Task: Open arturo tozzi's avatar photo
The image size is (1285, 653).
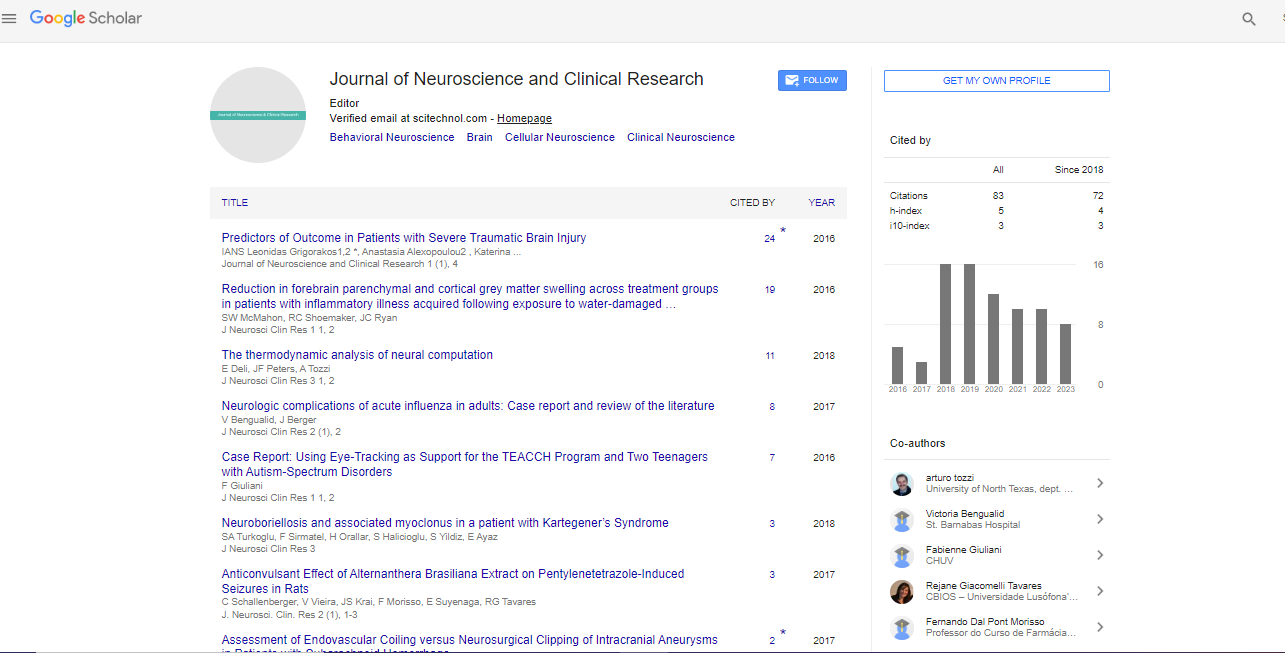Action: [902, 484]
